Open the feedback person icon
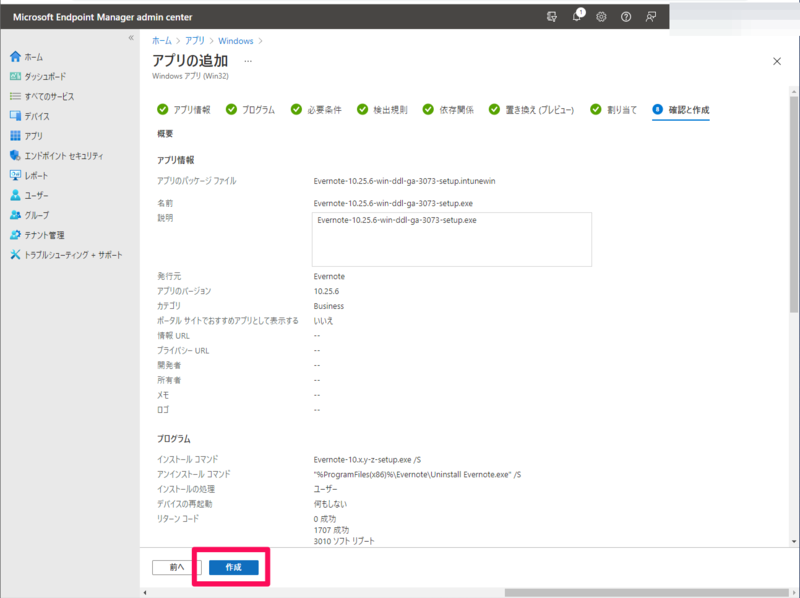Screen dimensions: 800x598 tap(651, 17)
